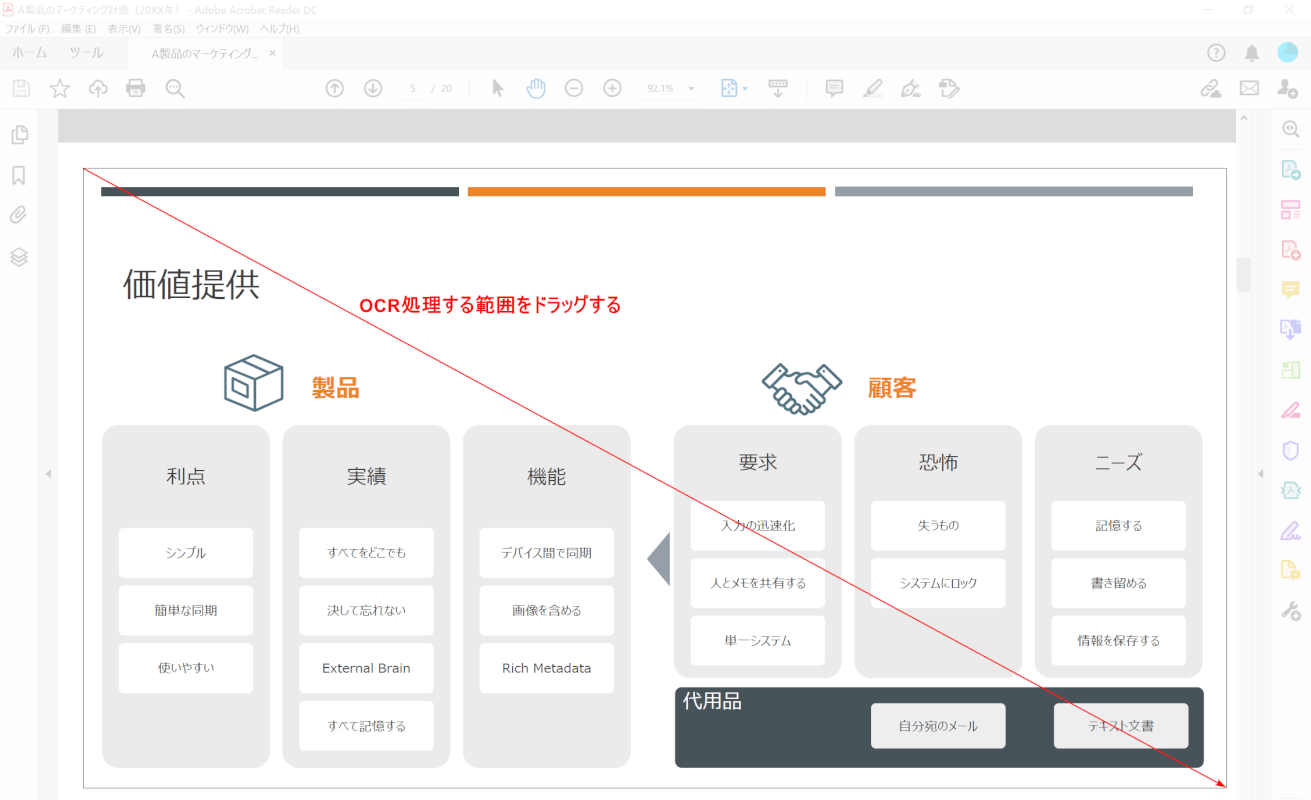Viewport: 1311px width, 800px height.
Task: Click the Print file icon
Action: pos(136,88)
